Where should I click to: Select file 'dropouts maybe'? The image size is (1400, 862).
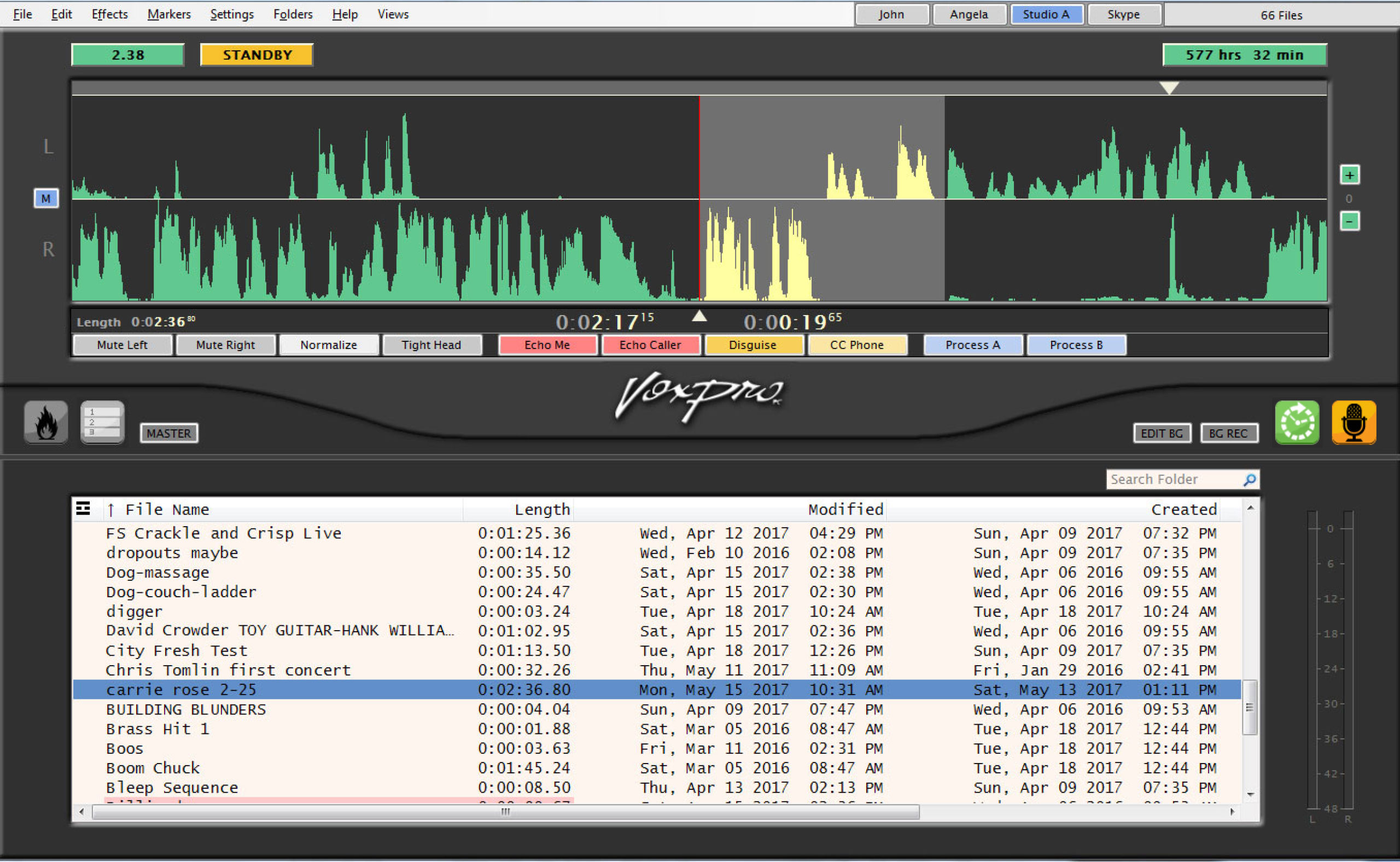(657, 553)
